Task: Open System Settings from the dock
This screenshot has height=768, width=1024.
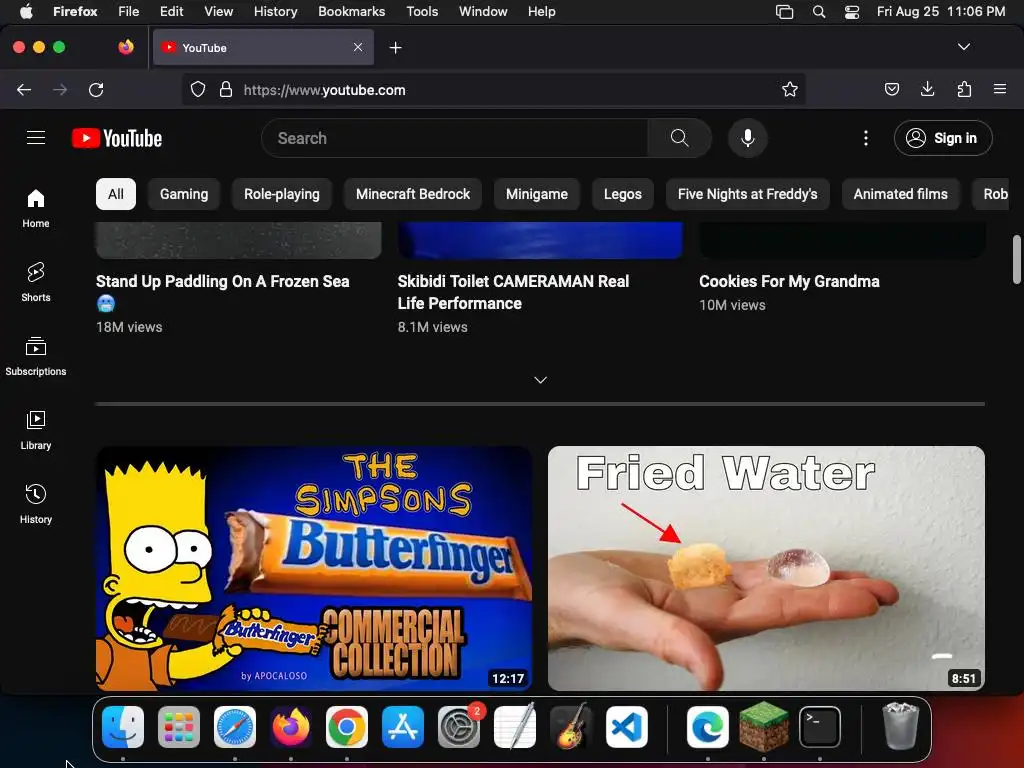Action: [x=459, y=726]
